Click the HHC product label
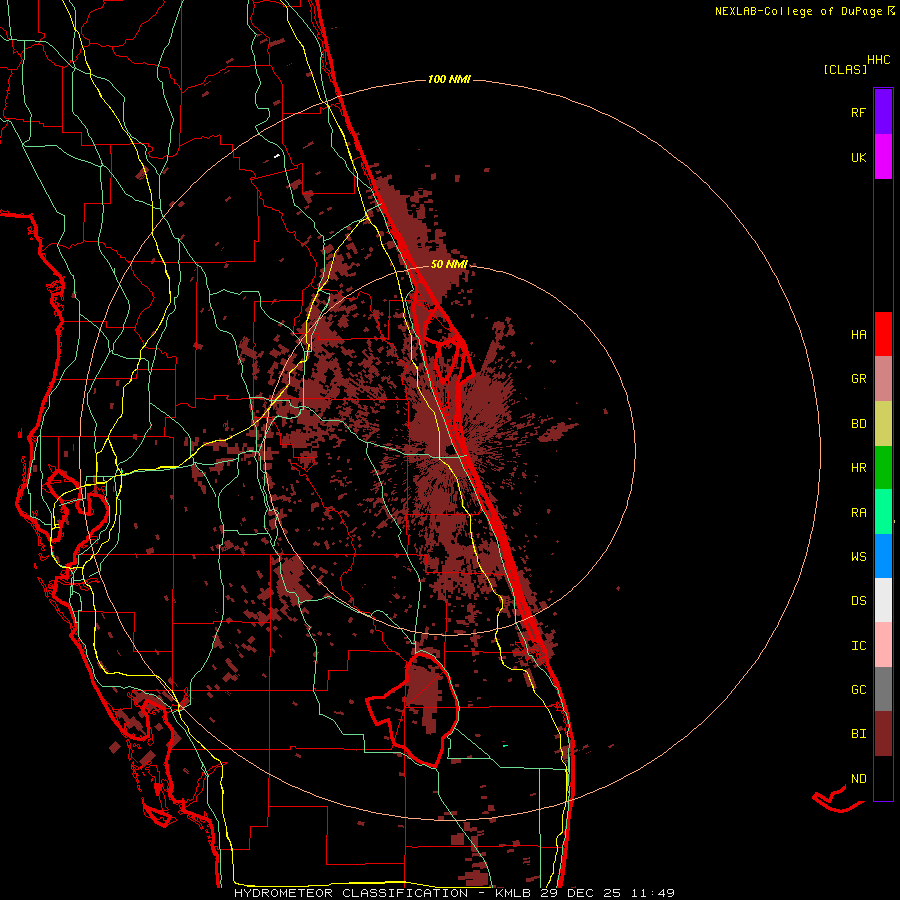This screenshot has width=900, height=900. click(878, 60)
